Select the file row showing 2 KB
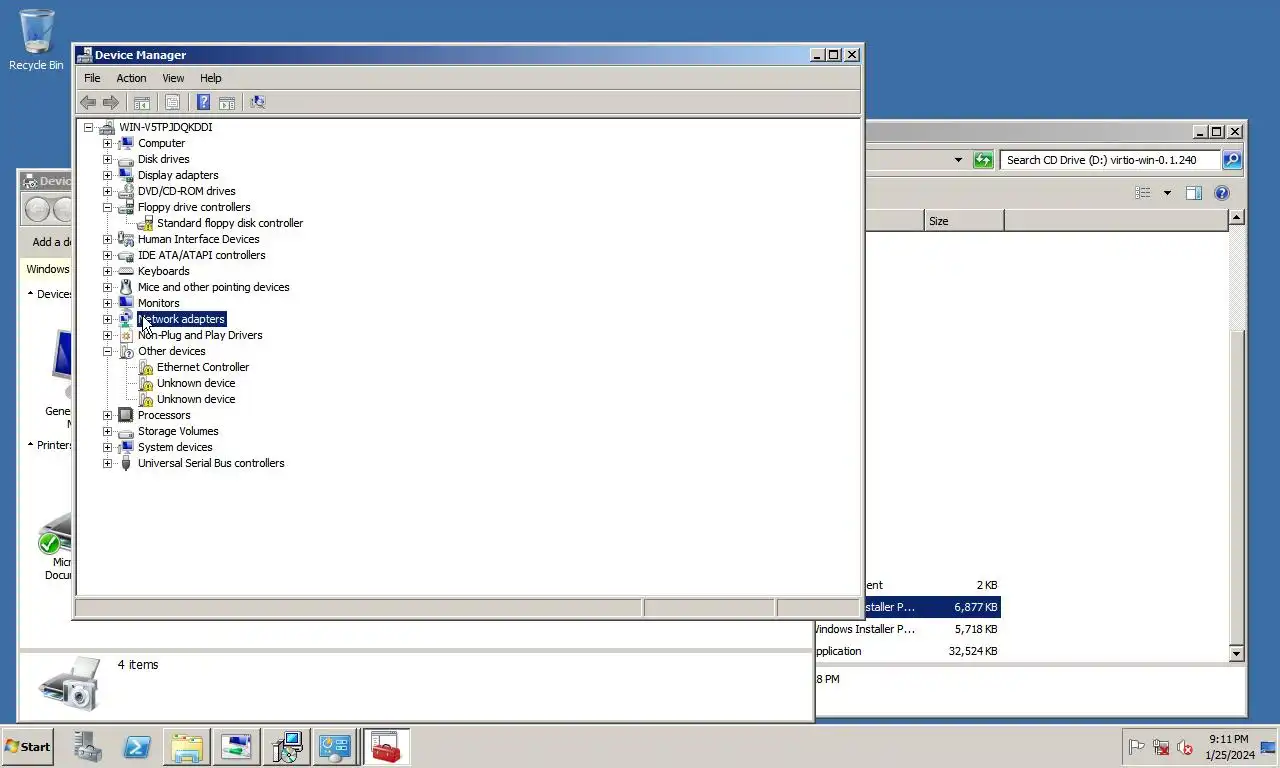 tap(932, 585)
